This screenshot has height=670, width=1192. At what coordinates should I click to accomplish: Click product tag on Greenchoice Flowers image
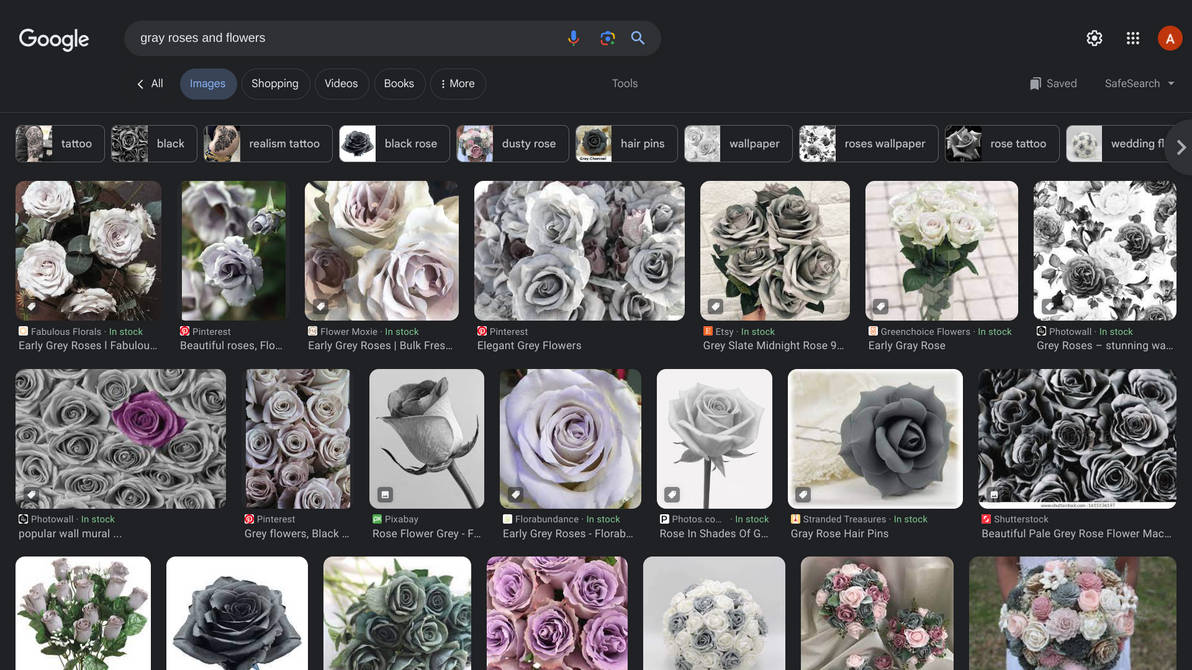(880, 306)
